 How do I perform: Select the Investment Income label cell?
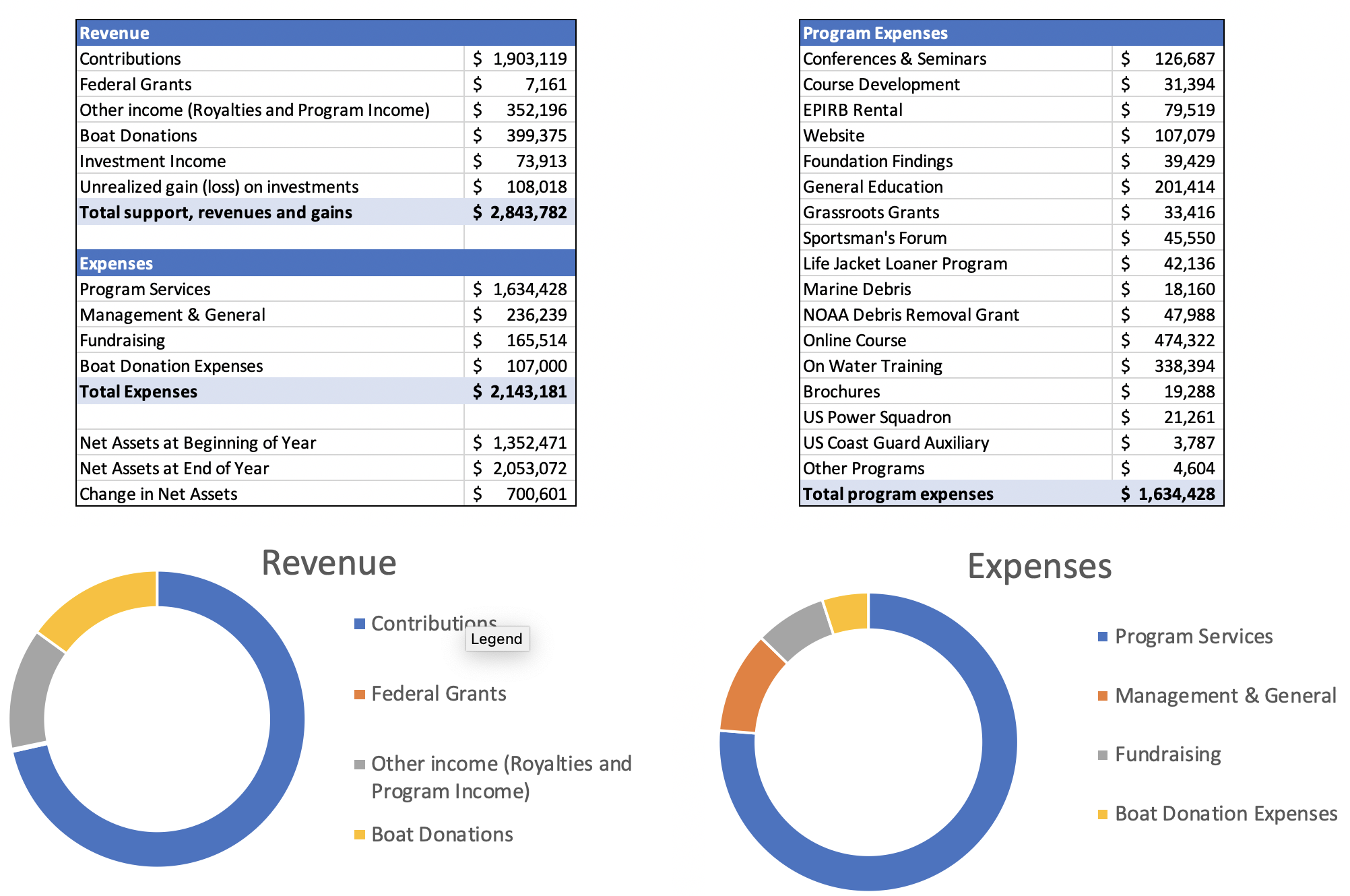(x=270, y=161)
